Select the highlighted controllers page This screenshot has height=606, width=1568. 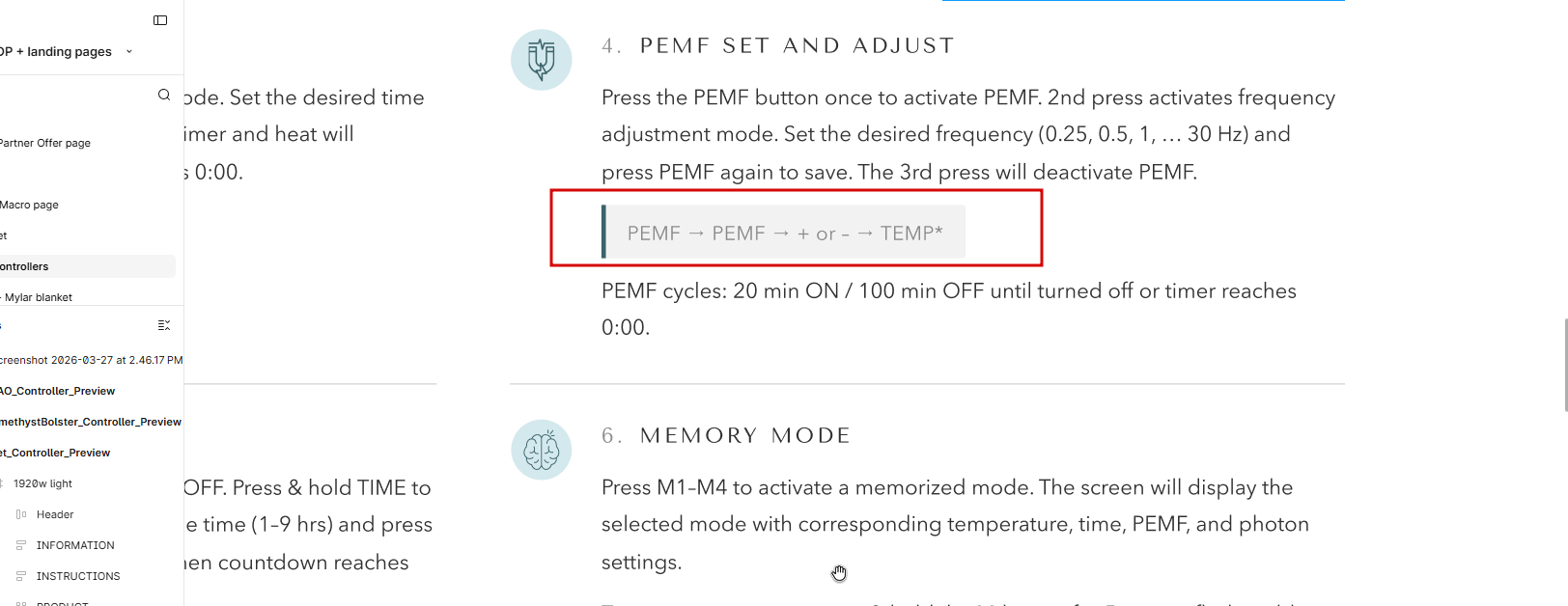pyautogui.click(x=26, y=266)
